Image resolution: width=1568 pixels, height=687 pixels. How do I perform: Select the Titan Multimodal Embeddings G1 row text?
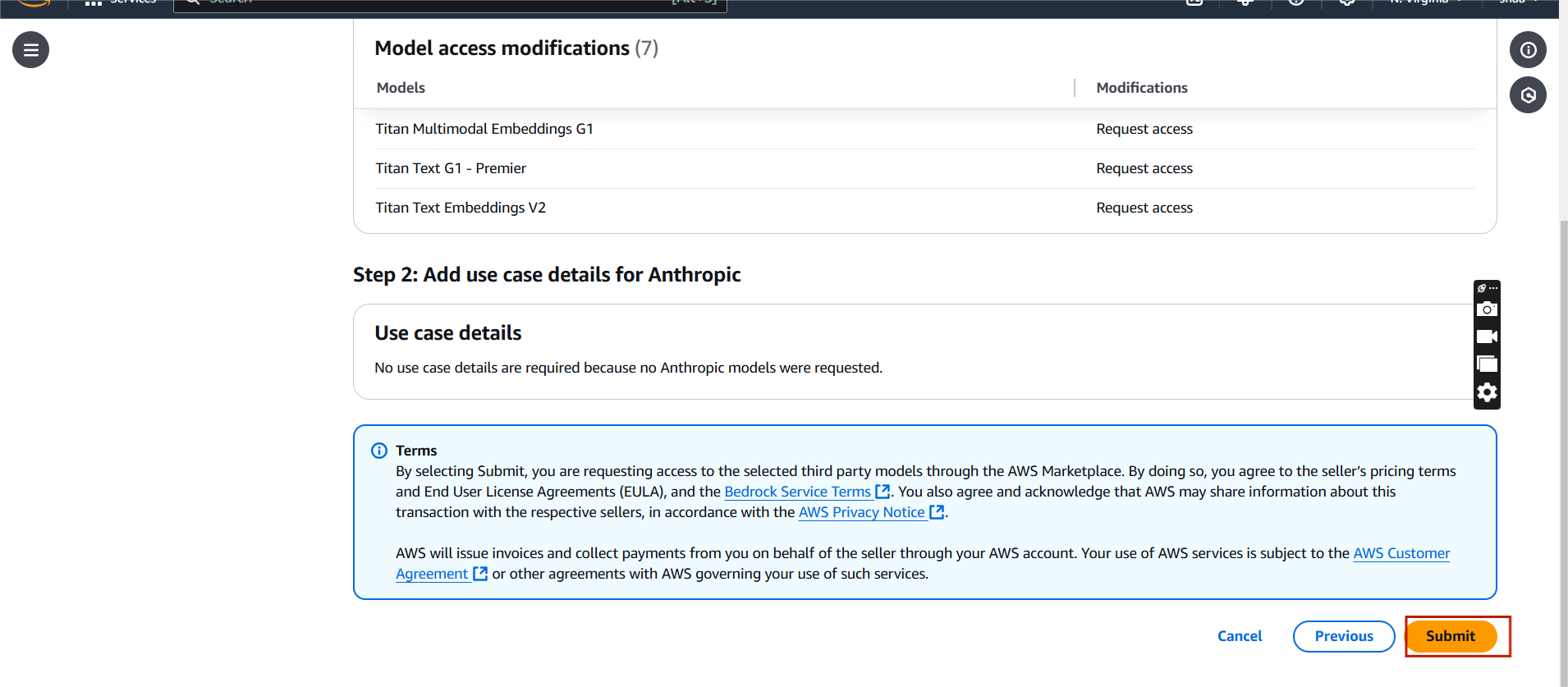(x=484, y=129)
